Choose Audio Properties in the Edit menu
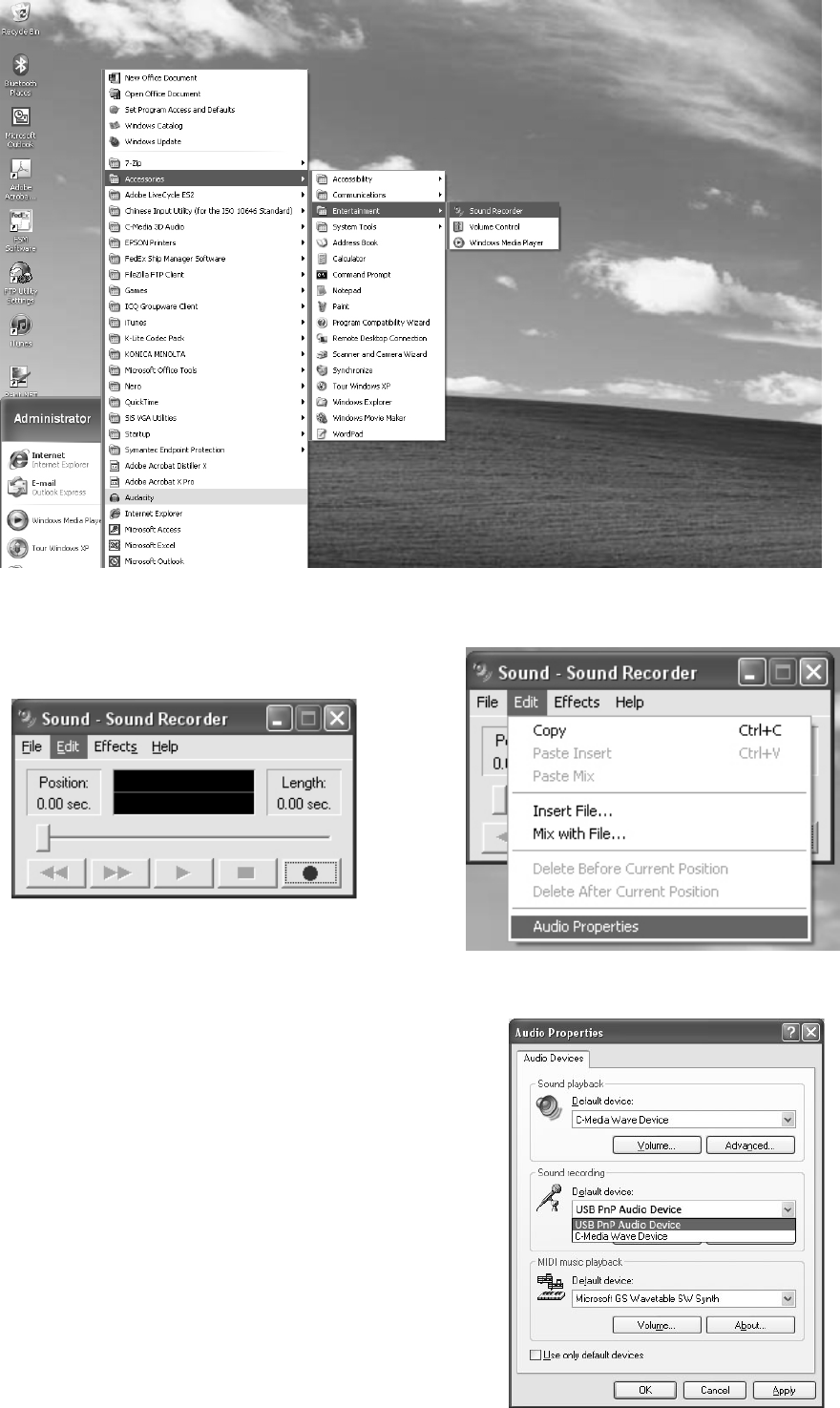The width and height of the screenshot is (840, 1408). 659,927
